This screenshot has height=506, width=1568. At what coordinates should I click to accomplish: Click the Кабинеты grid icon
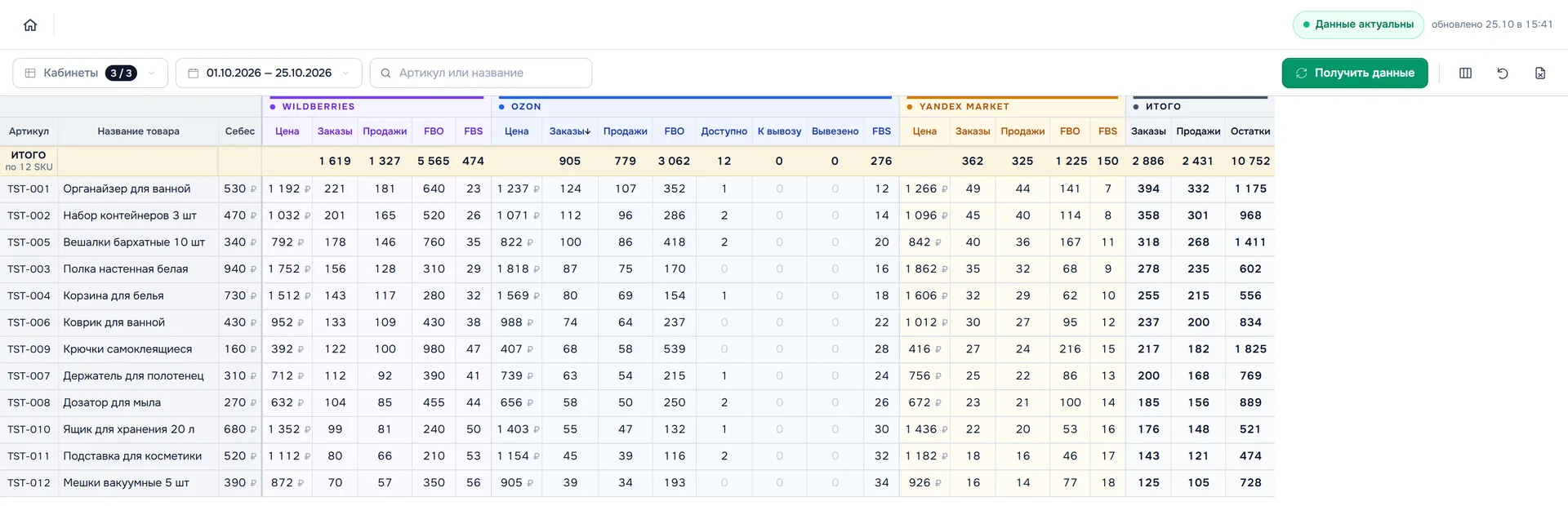pos(30,73)
